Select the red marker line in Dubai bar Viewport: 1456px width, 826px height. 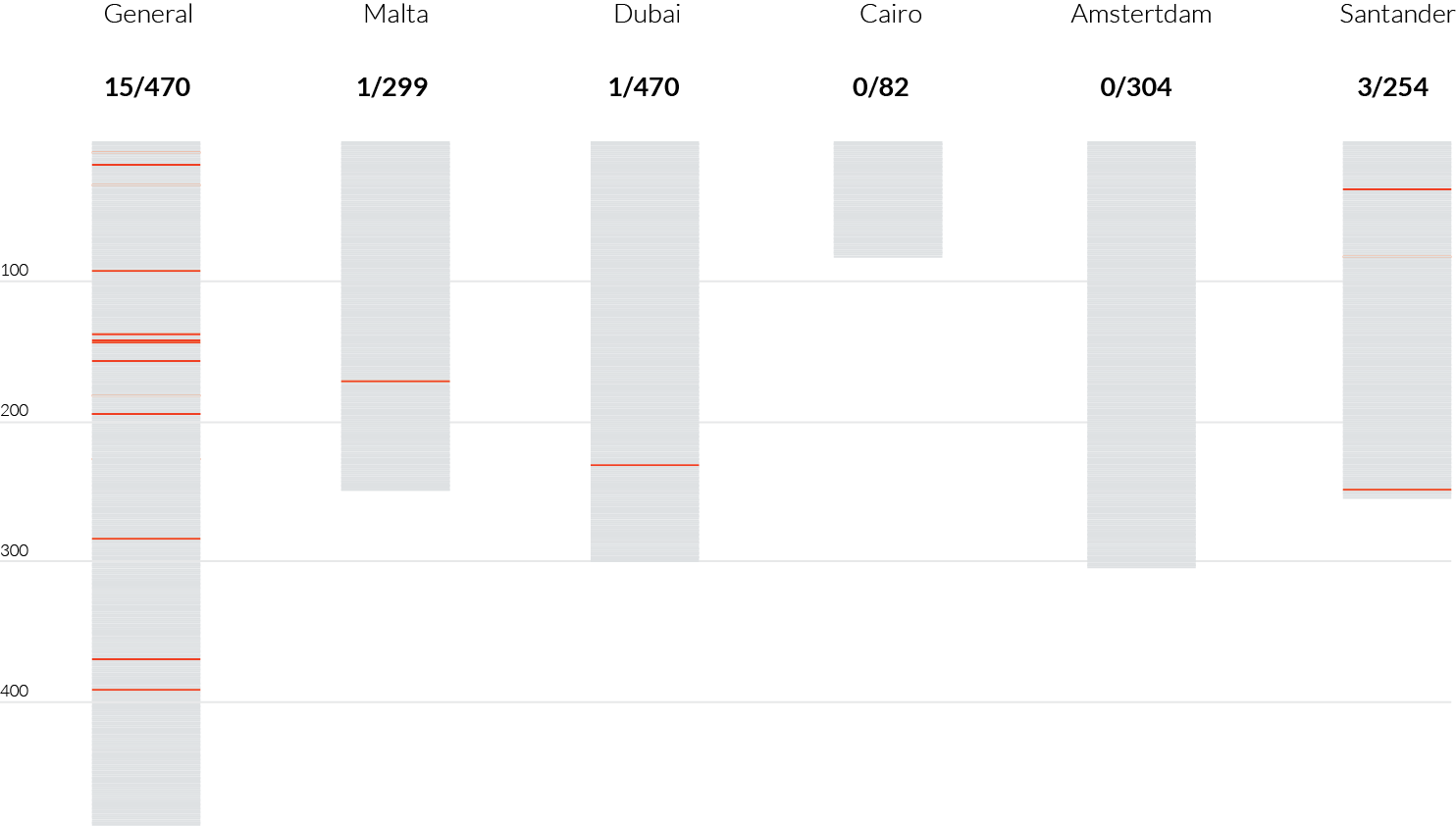tap(645, 465)
